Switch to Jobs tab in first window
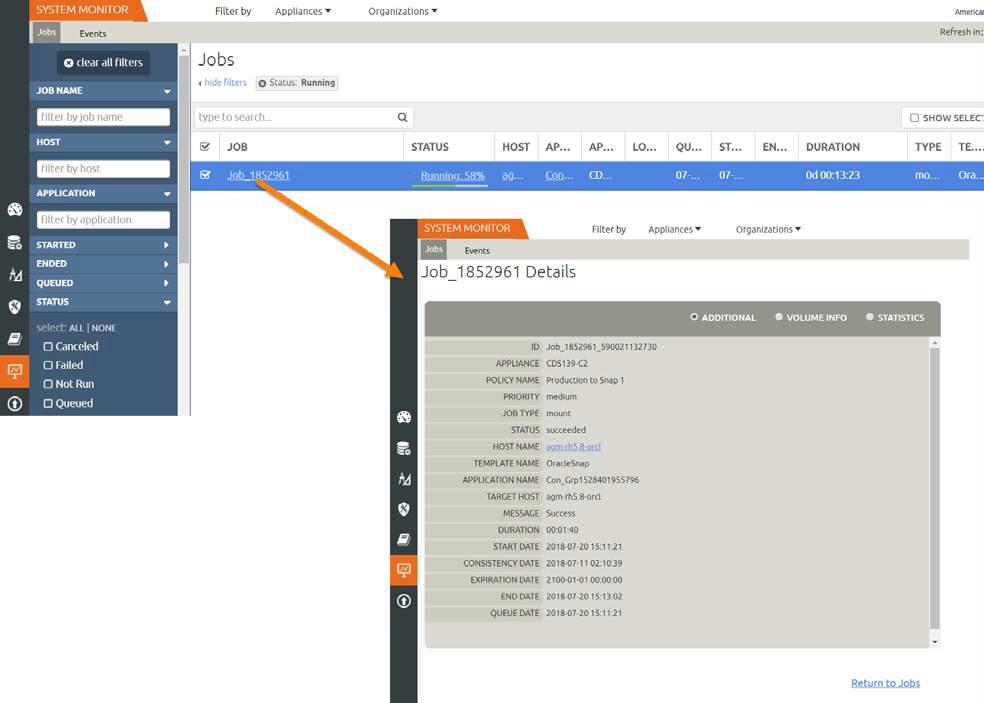Image resolution: width=984 pixels, height=703 pixels. click(x=46, y=33)
